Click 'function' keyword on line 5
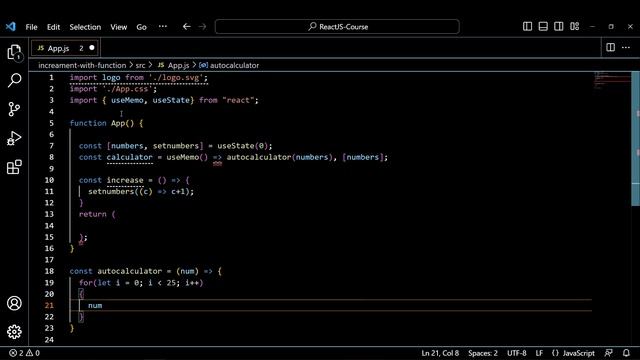This screenshot has width=640, height=360. point(88,123)
